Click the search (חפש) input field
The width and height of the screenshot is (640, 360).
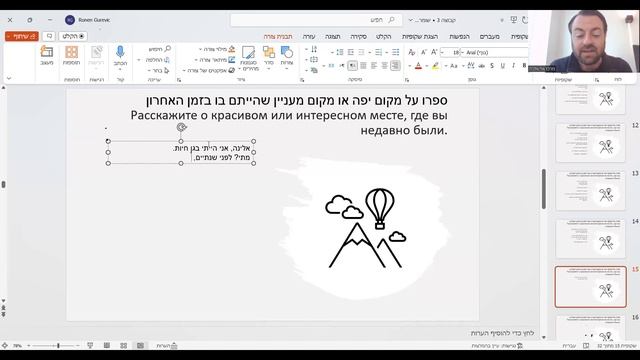point(316,20)
